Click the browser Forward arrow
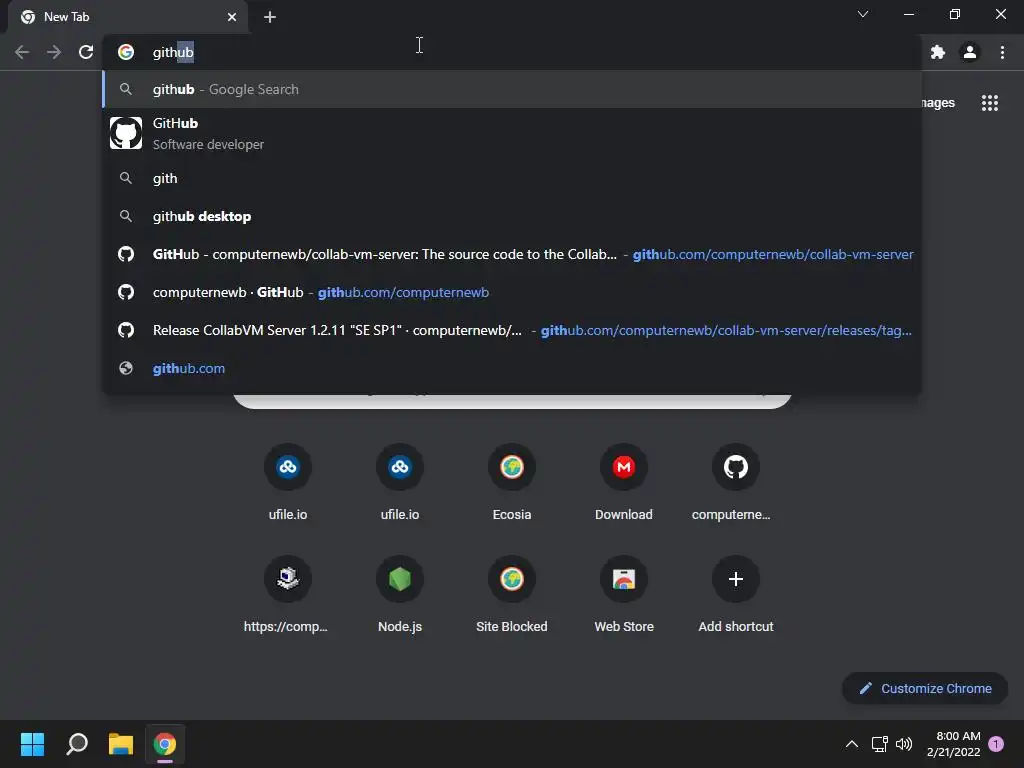This screenshot has height=768, width=1024. [x=54, y=52]
